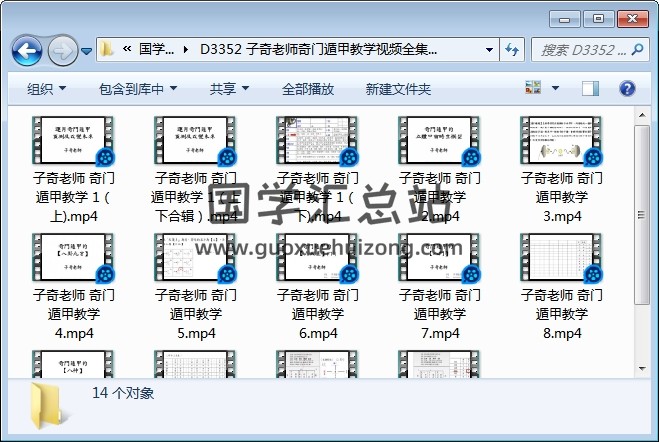This screenshot has height=442, width=659.
Task: Open the help question mark icon
Action: pyautogui.click(x=628, y=89)
